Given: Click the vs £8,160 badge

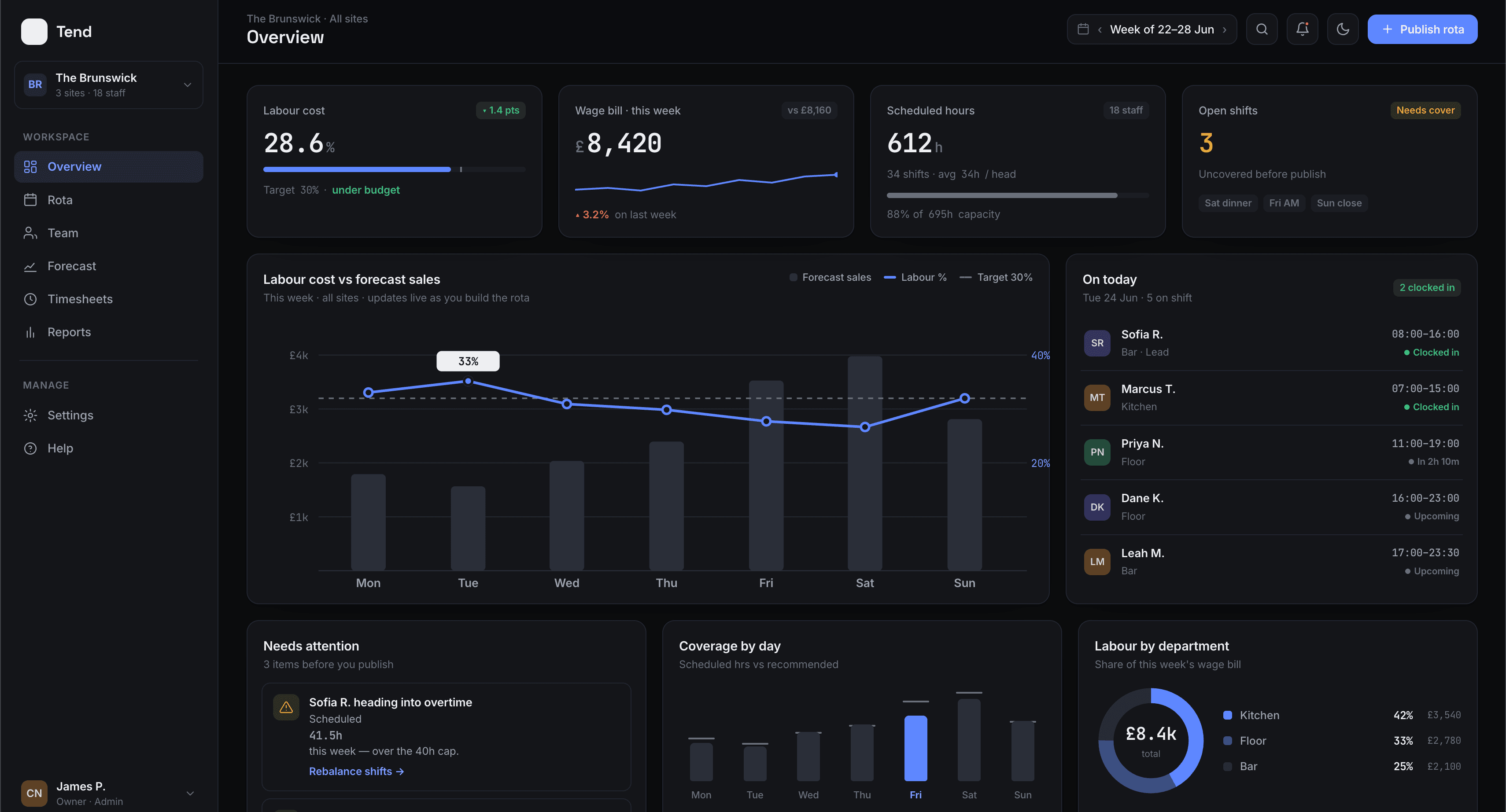Looking at the screenshot, I should pos(809,110).
